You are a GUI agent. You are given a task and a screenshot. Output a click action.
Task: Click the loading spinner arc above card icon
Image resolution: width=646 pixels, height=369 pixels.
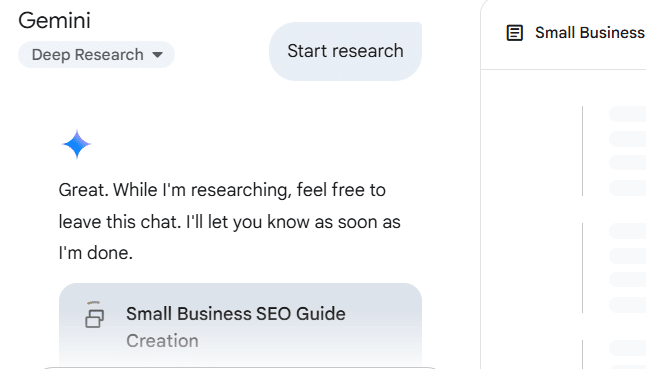click(x=94, y=303)
